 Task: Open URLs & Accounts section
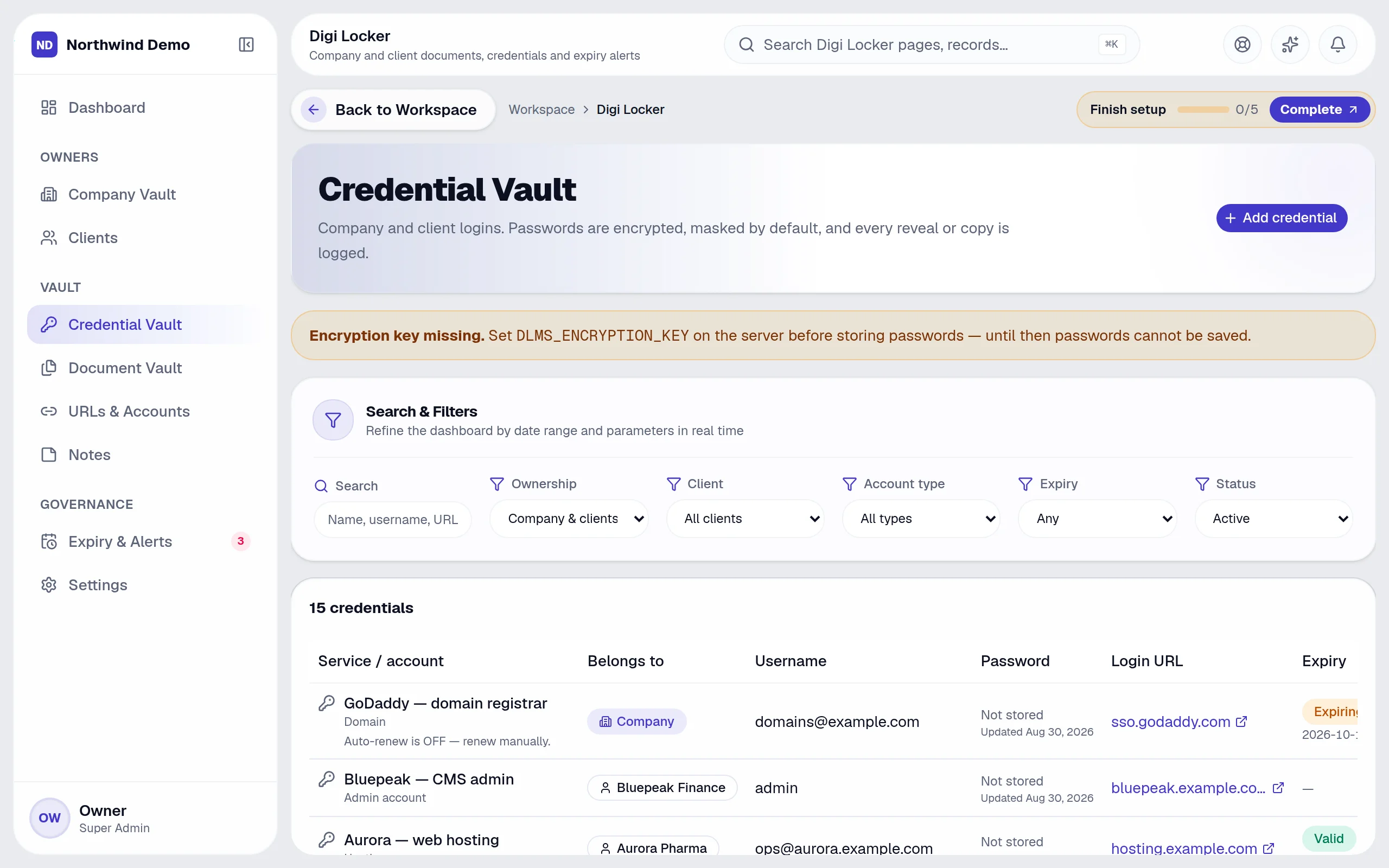point(145,411)
